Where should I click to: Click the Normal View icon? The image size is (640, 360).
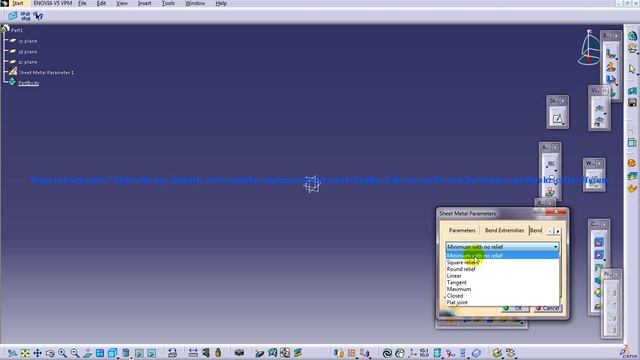coord(87,353)
